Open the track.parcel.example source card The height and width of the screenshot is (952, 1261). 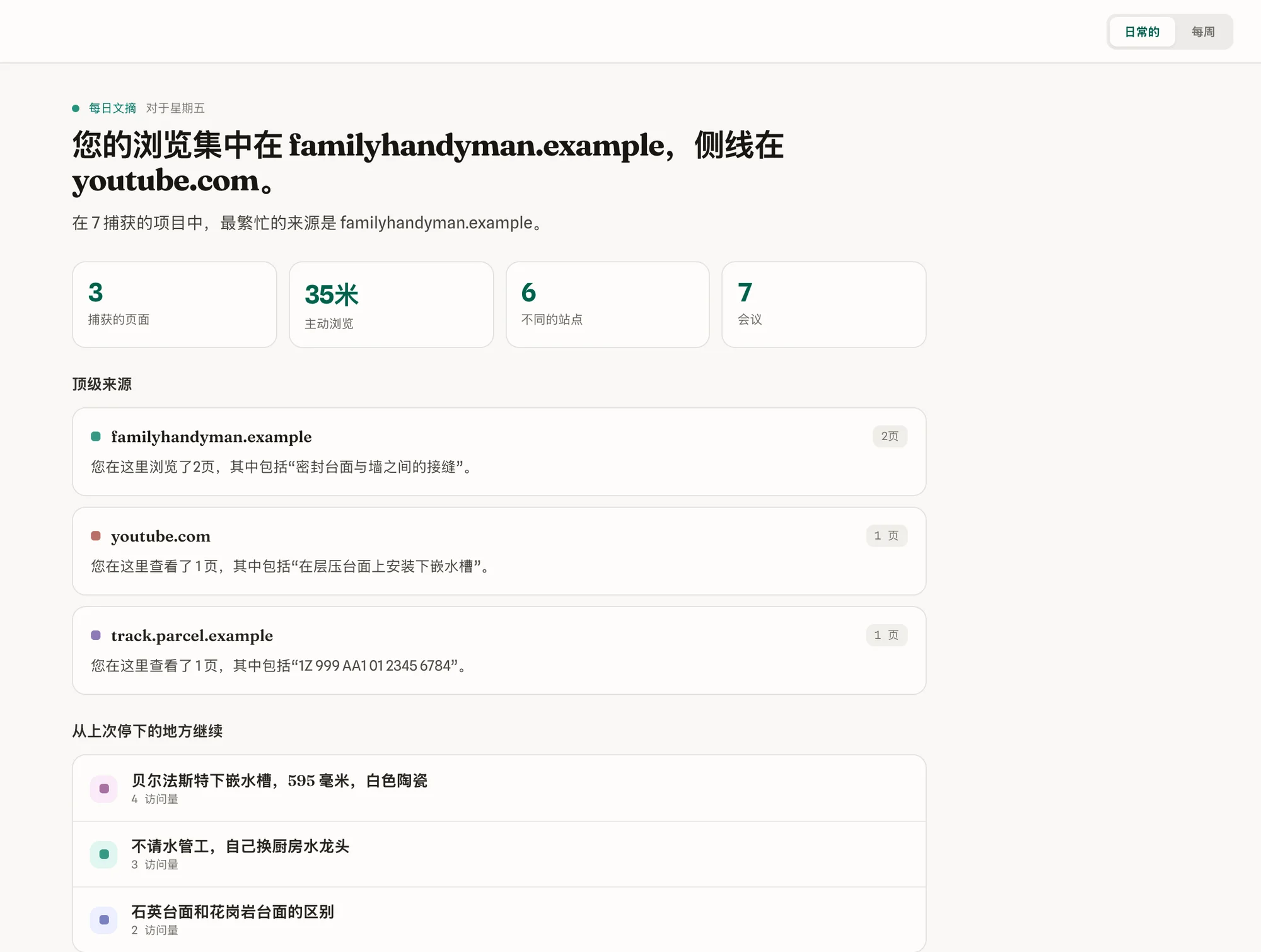coord(499,651)
